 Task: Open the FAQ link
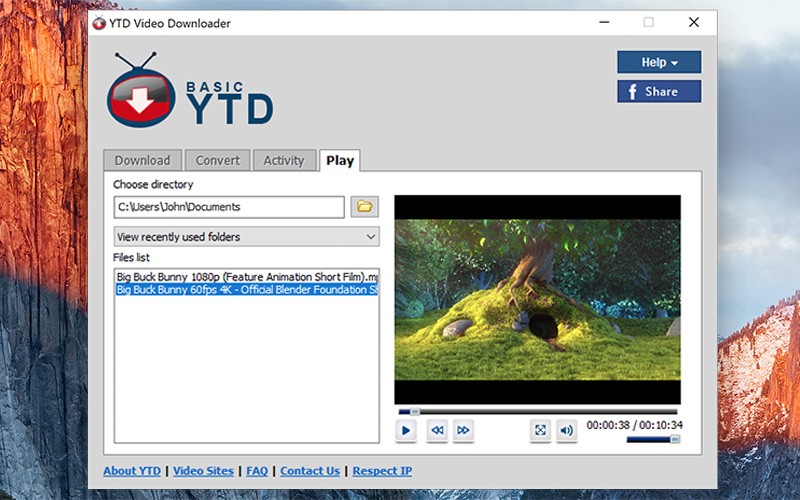pyautogui.click(x=257, y=471)
